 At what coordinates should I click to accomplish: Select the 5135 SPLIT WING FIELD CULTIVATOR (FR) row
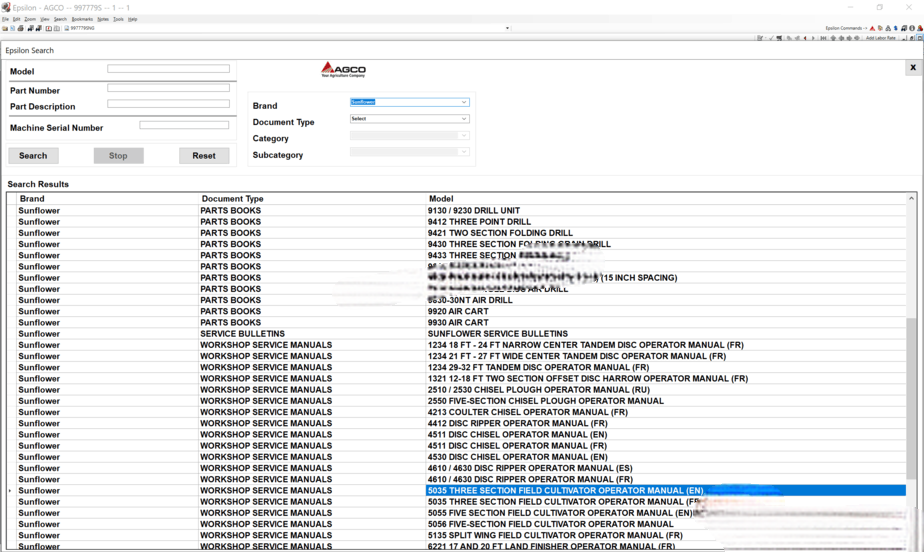[x=461, y=535]
